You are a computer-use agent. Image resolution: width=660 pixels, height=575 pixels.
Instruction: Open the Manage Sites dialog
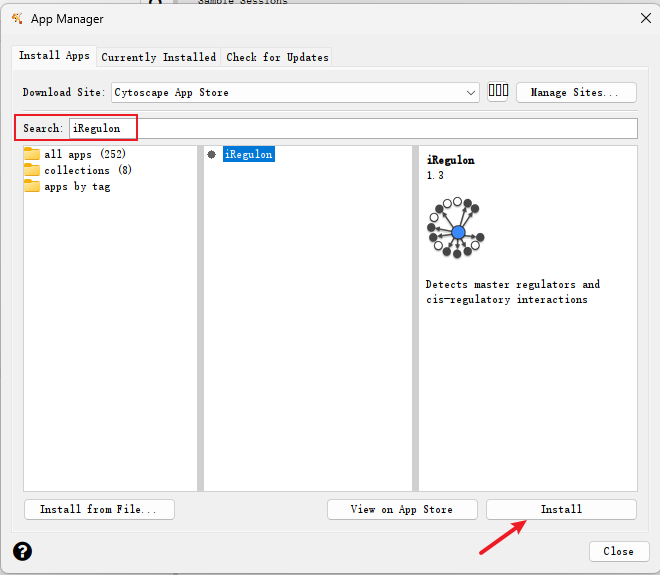pos(576,92)
